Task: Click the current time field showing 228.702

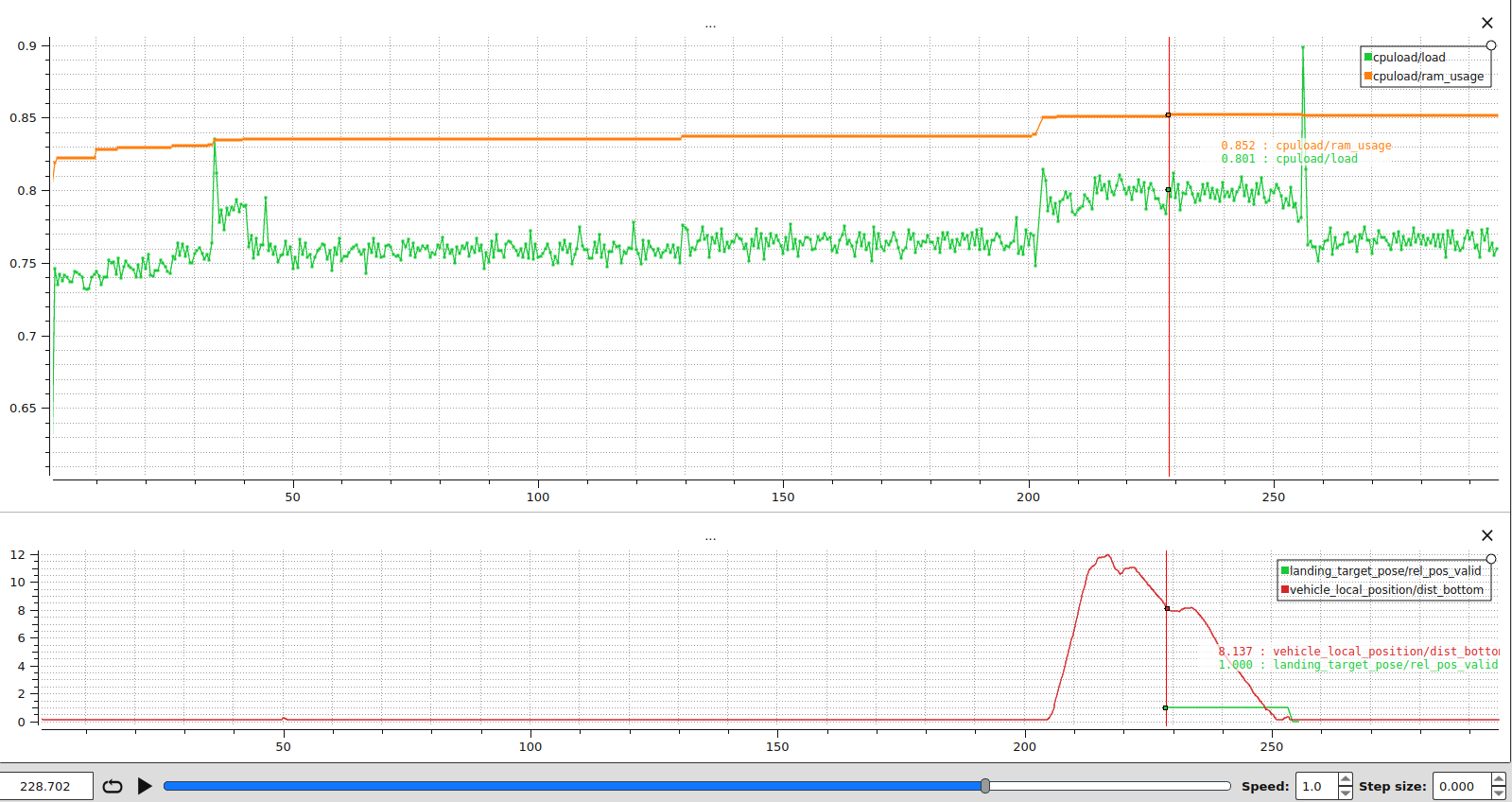Action: coord(45,786)
